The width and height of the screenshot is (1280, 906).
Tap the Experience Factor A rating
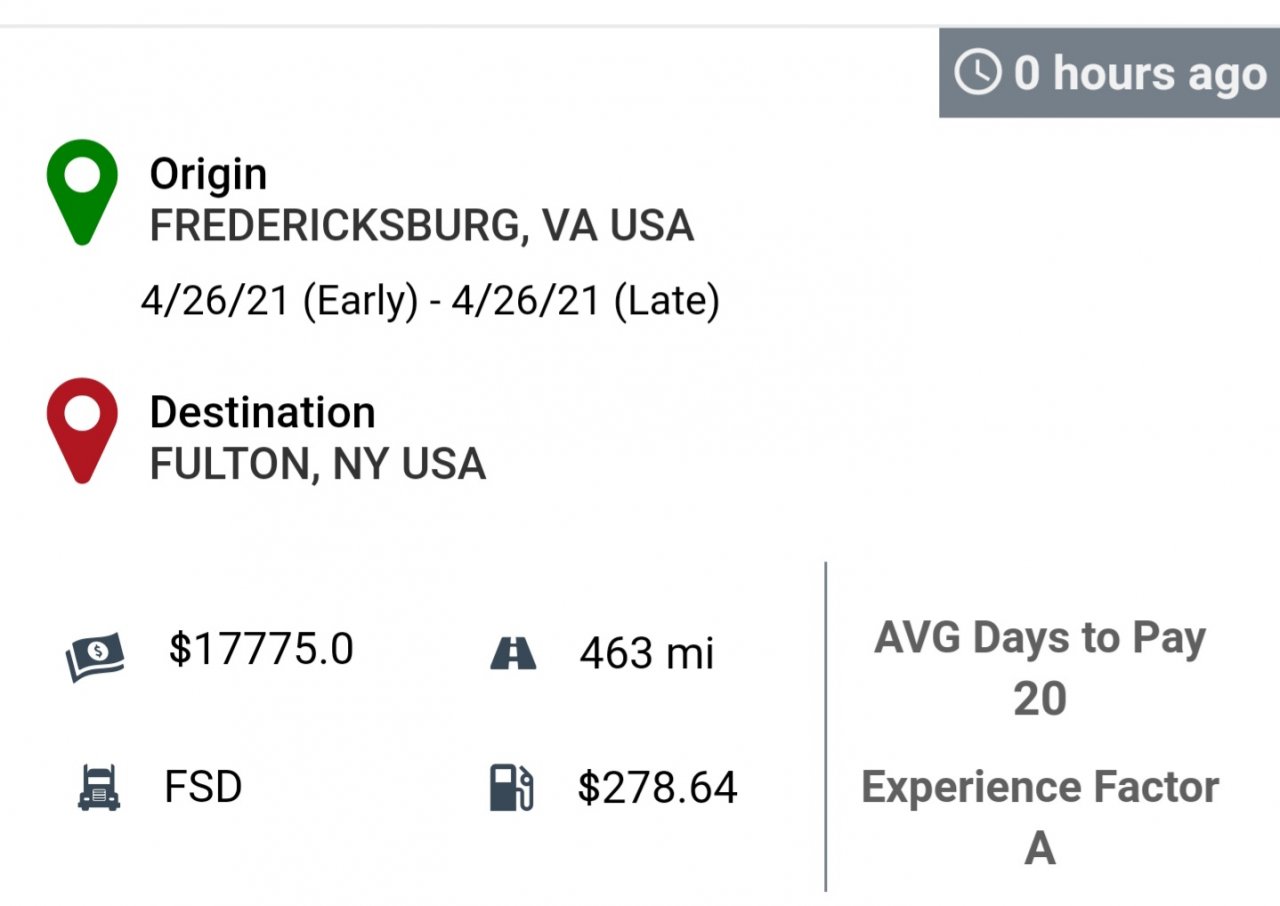pyautogui.click(x=1040, y=816)
